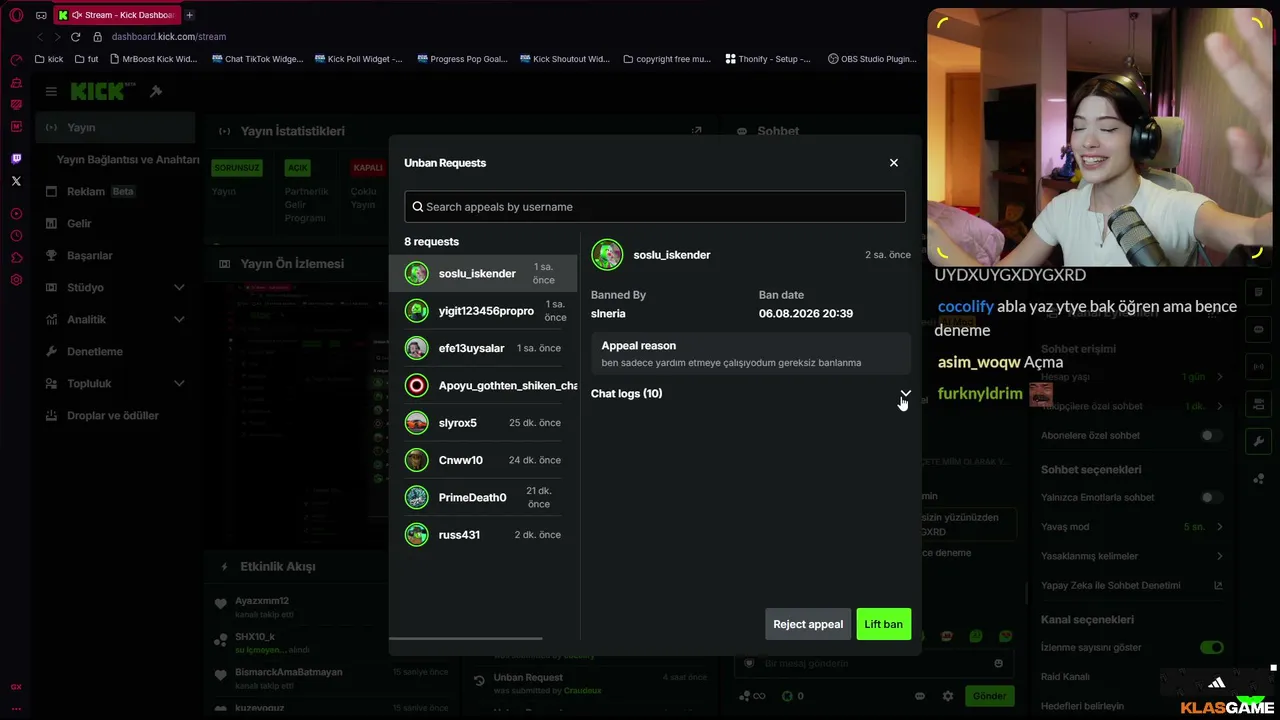Image resolution: width=1280 pixels, height=720 pixels.
Task: View Cnww10's unban request
Action: pos(483,460)
